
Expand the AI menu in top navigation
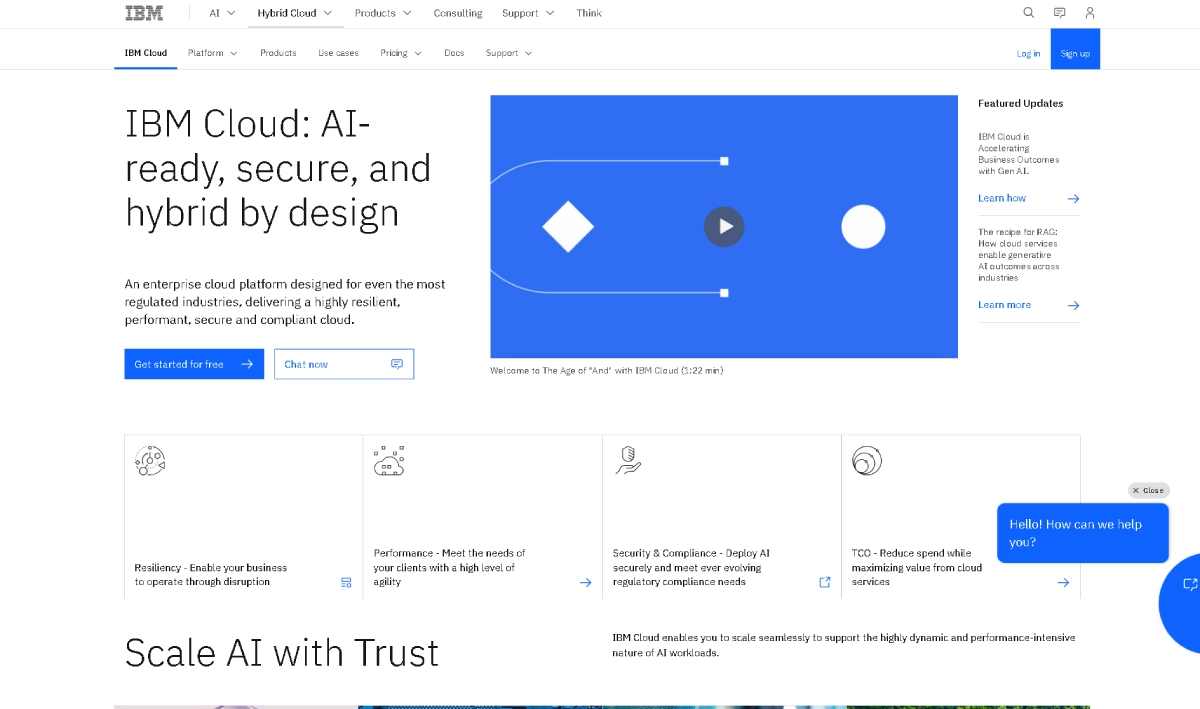222,13
